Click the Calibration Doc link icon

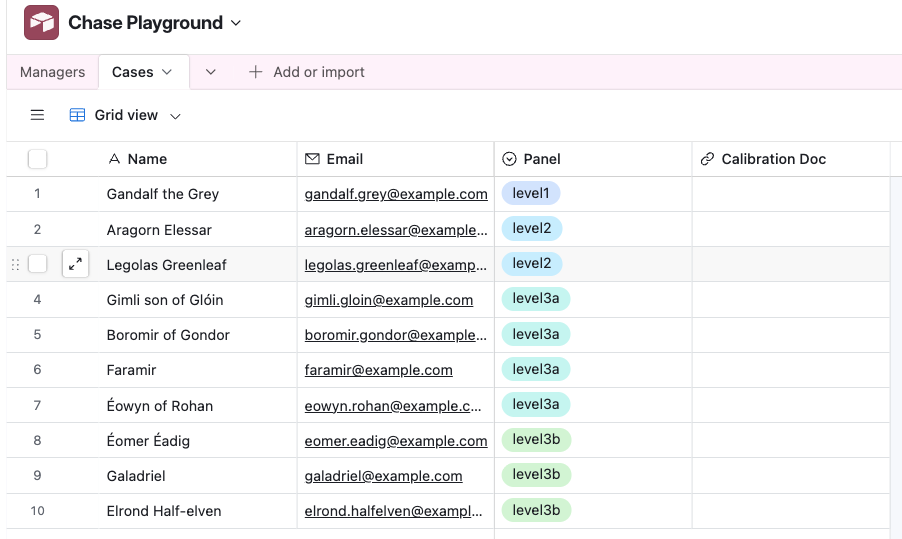[x=707, y=159]
